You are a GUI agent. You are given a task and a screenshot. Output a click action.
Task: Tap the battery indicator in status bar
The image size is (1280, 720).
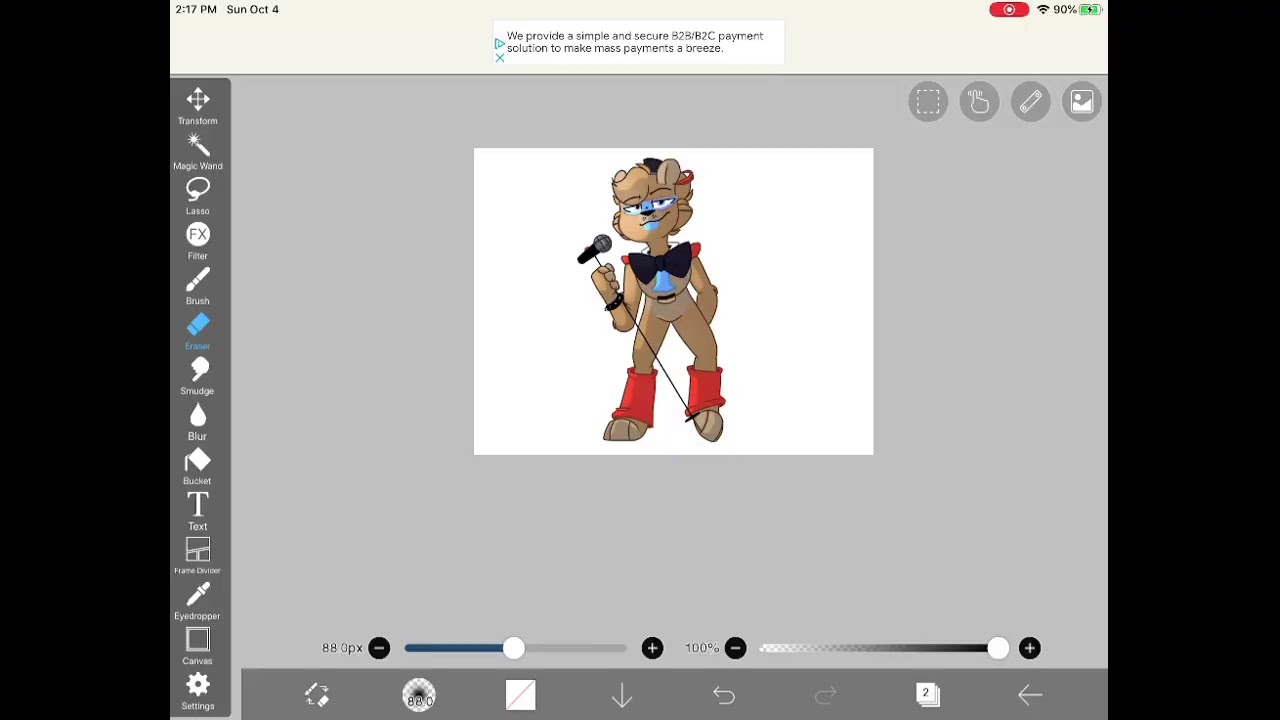1089,10
